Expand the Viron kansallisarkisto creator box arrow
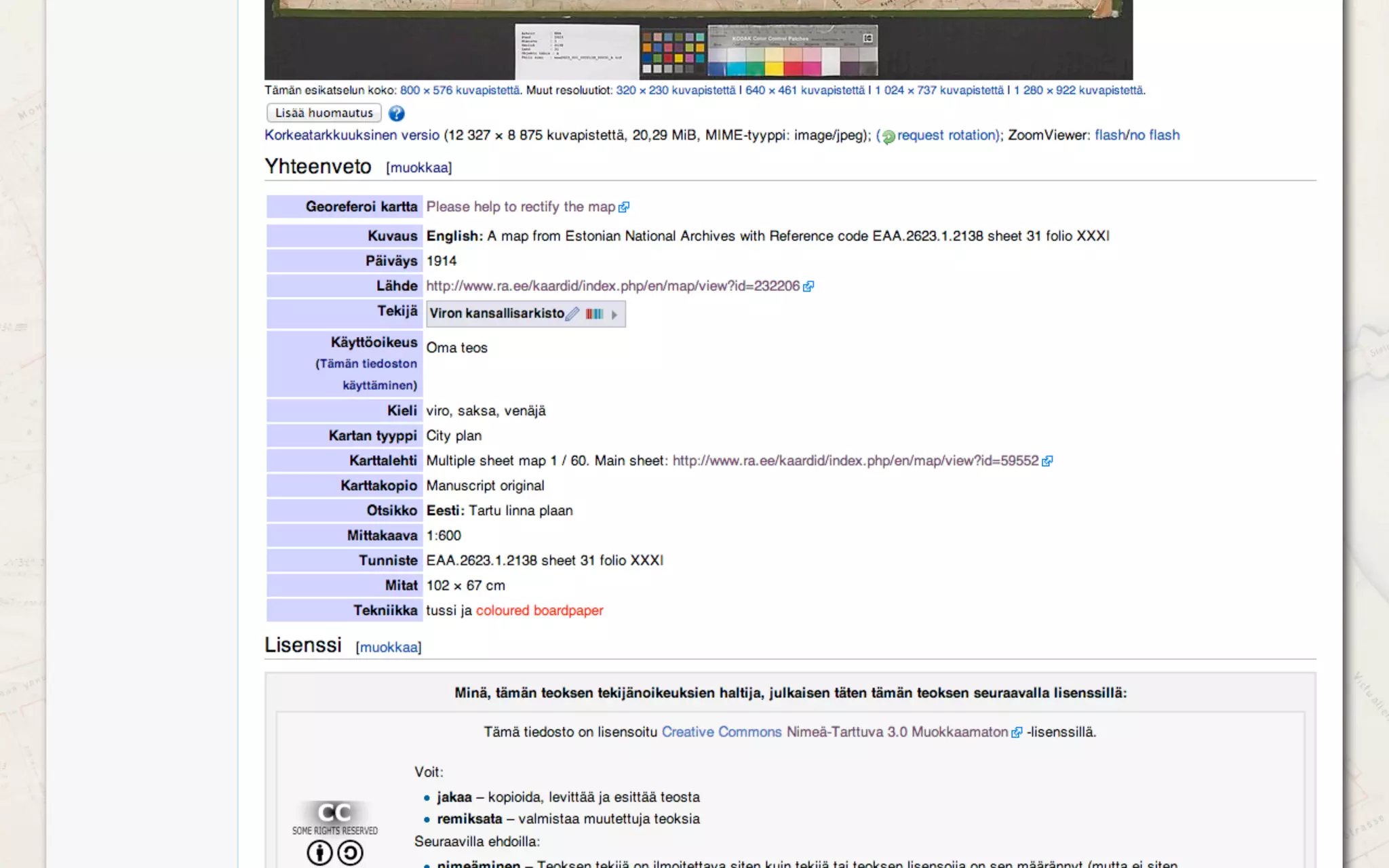The image size is (1389, 868). (614, 315)
